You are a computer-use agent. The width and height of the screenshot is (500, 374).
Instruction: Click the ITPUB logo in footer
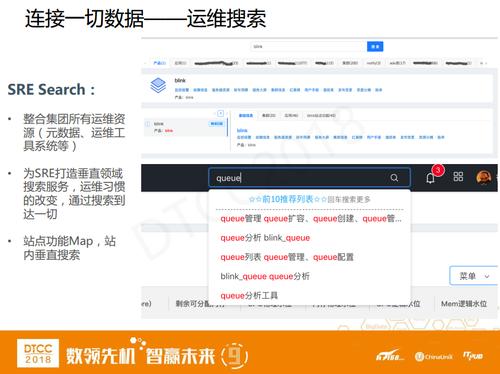click(473, 356)
